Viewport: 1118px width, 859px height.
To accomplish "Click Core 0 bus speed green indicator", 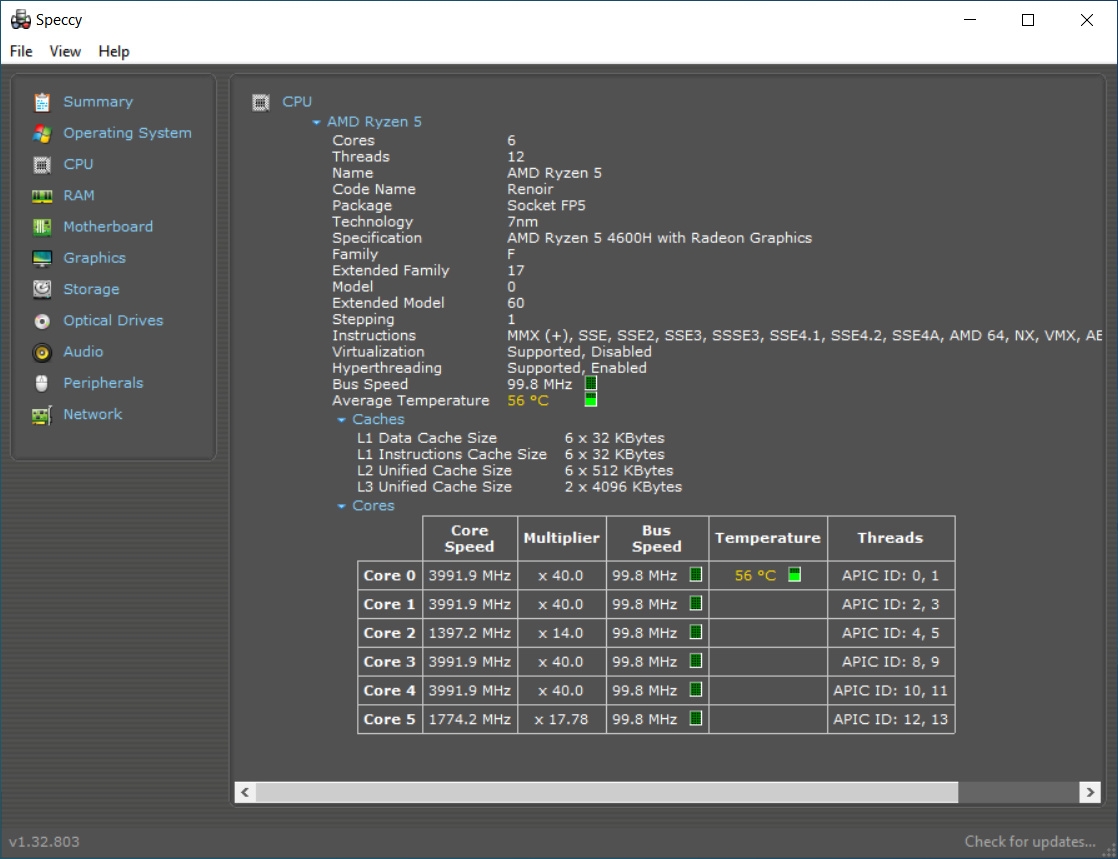I will pos(696,575).
